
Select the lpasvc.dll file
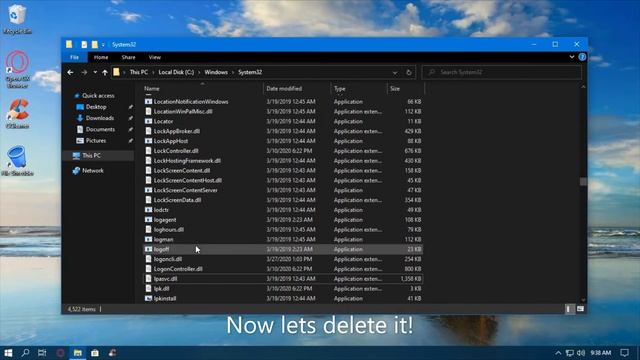pos(283,279)
